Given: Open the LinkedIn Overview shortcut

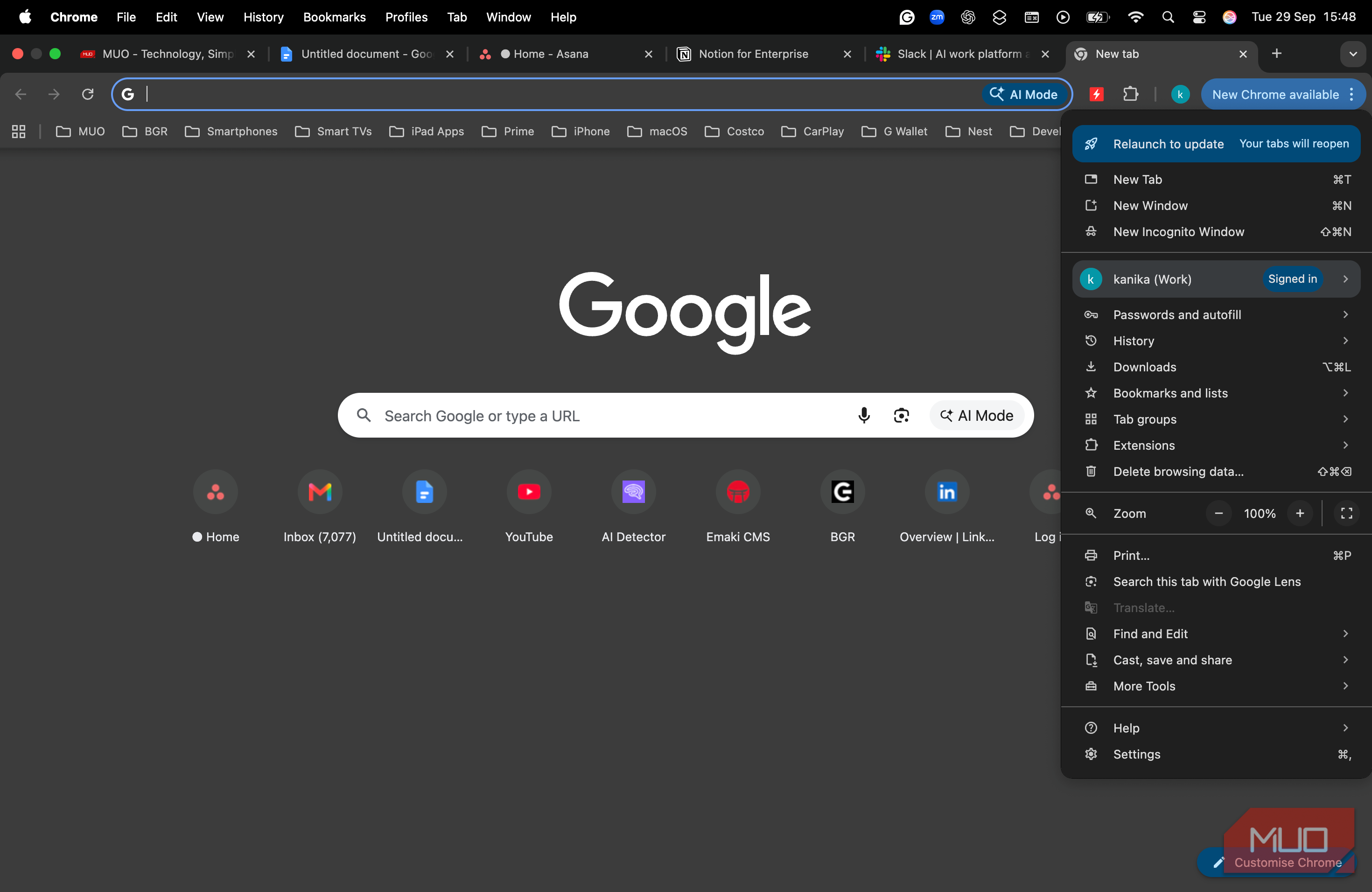Looking at the screenshot, I should [946, 507].
